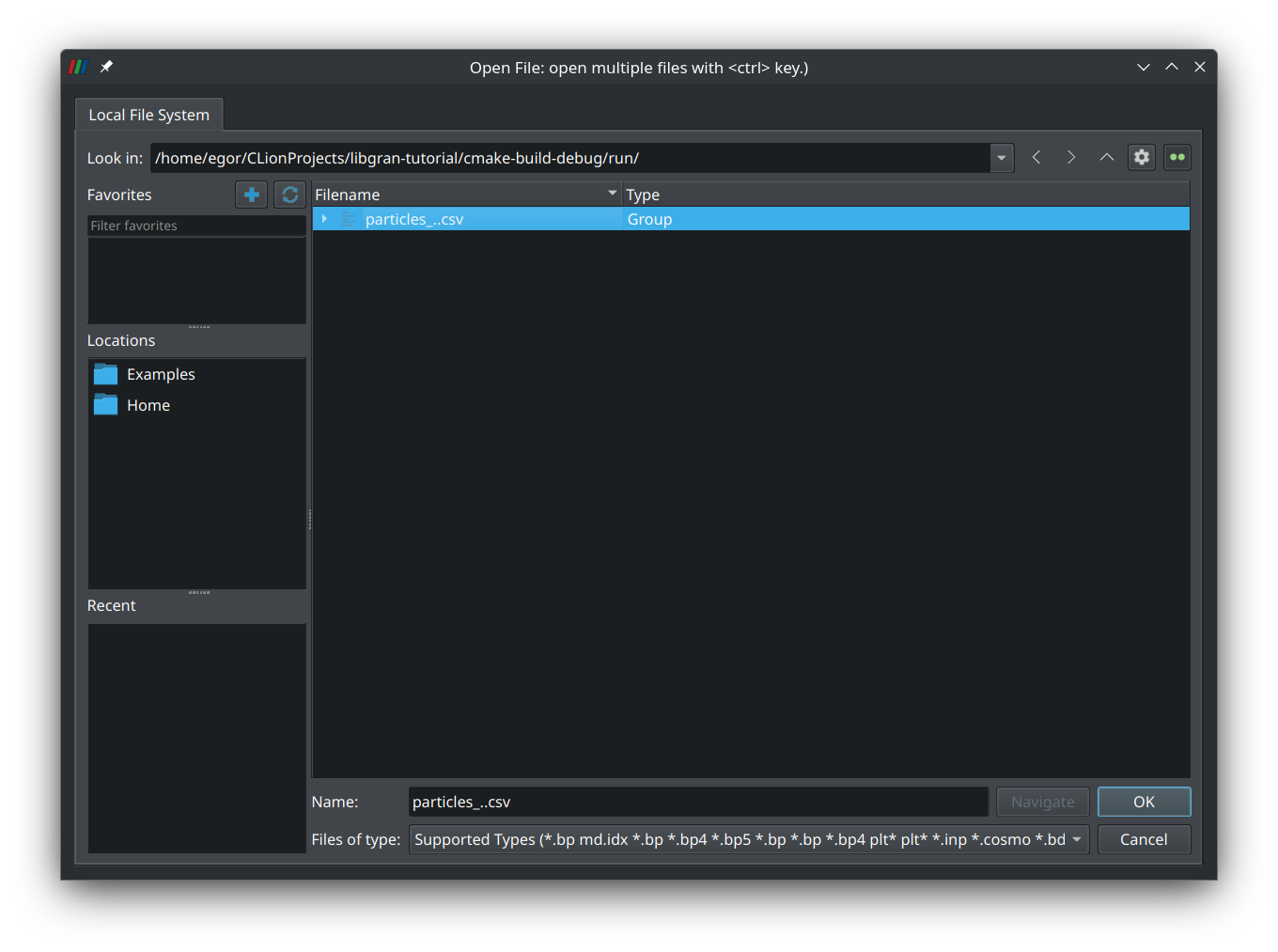Viewport: 1278px width, 952px height.
Task: Select Home in the Locations list
Action: coord(148,405)
